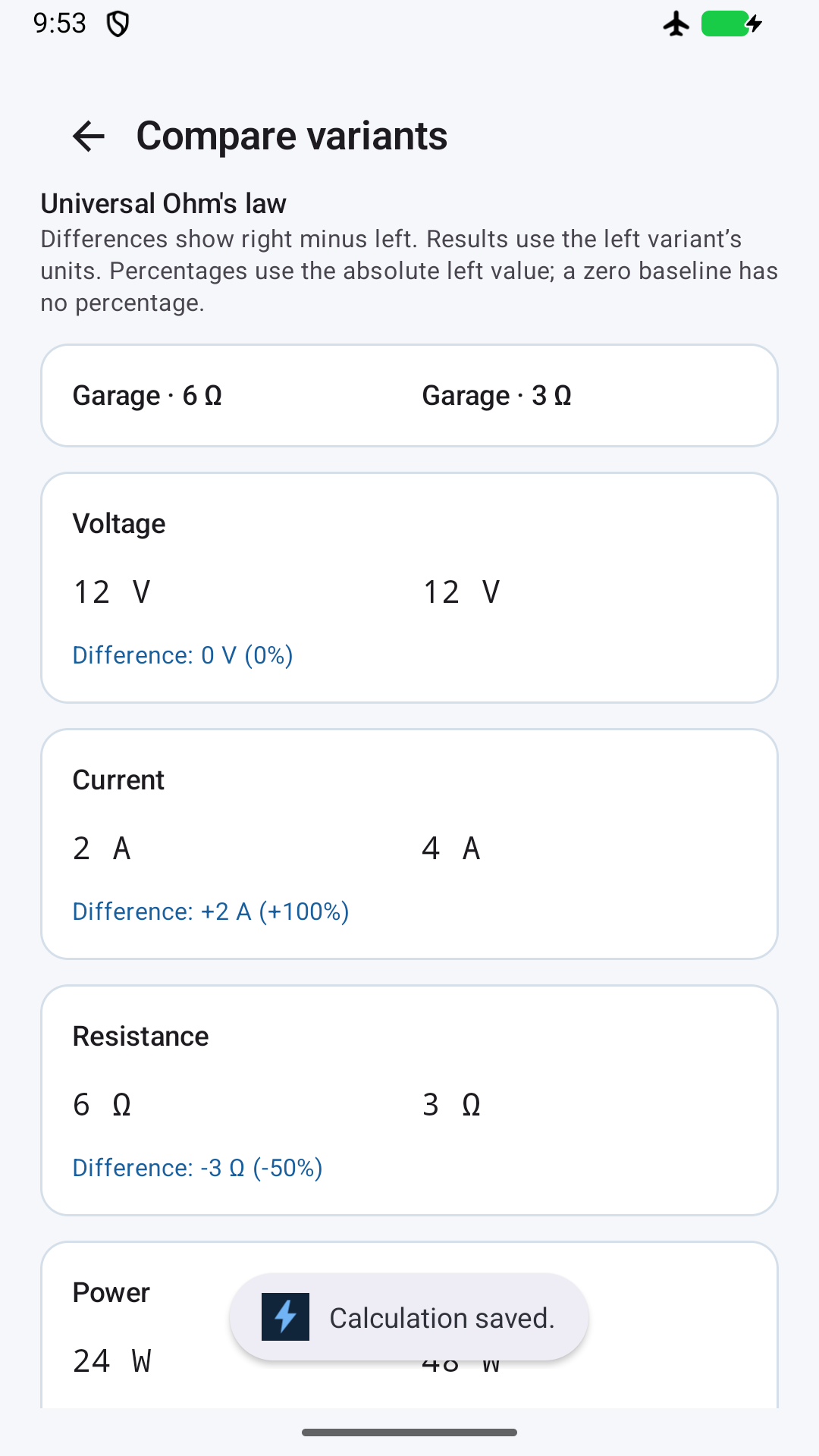
Task: Tap the back arrow icon
Action: [89, 136]
